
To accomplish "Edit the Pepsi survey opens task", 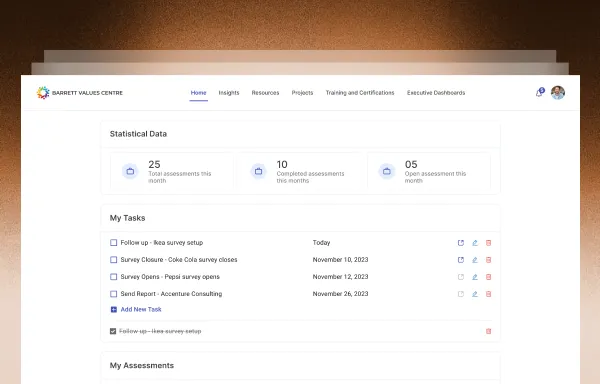I will click(475, 277).
